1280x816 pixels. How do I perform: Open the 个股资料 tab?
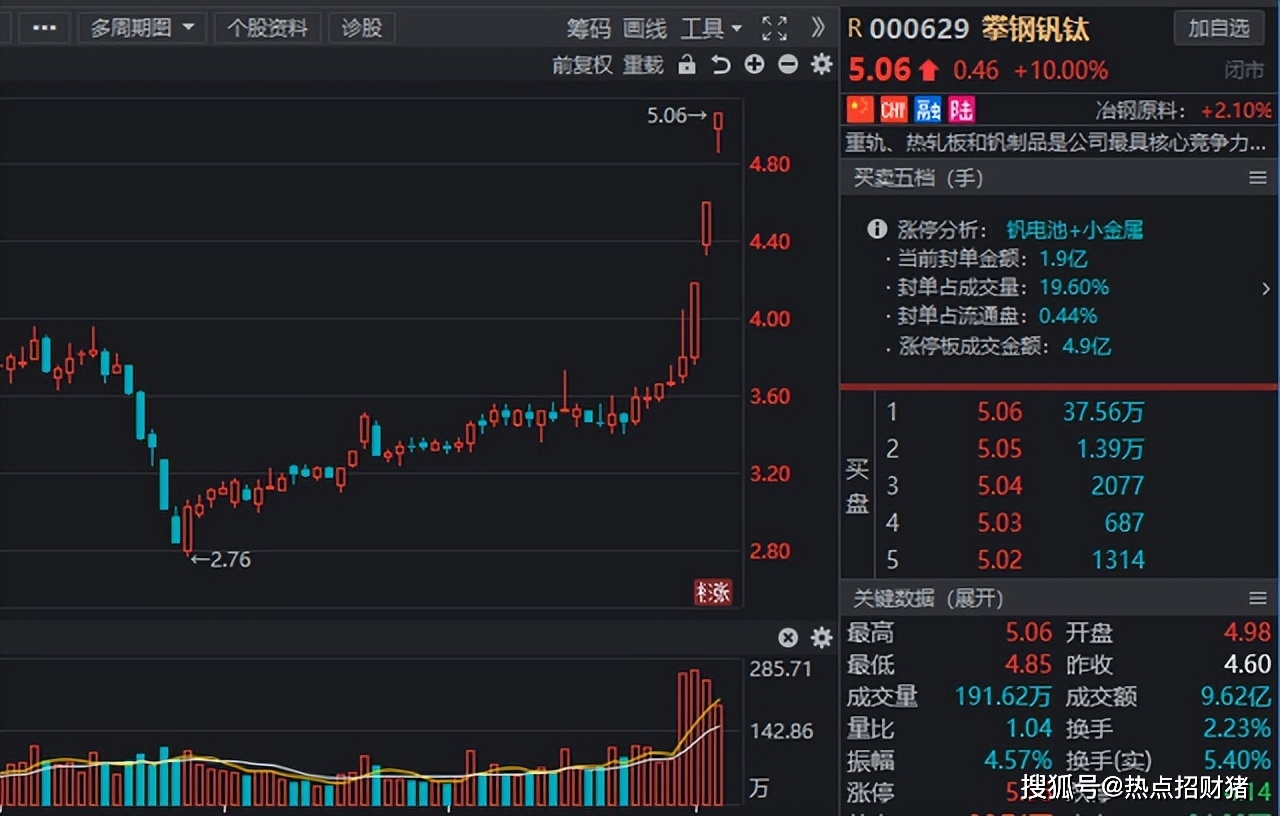click(267, 28)
